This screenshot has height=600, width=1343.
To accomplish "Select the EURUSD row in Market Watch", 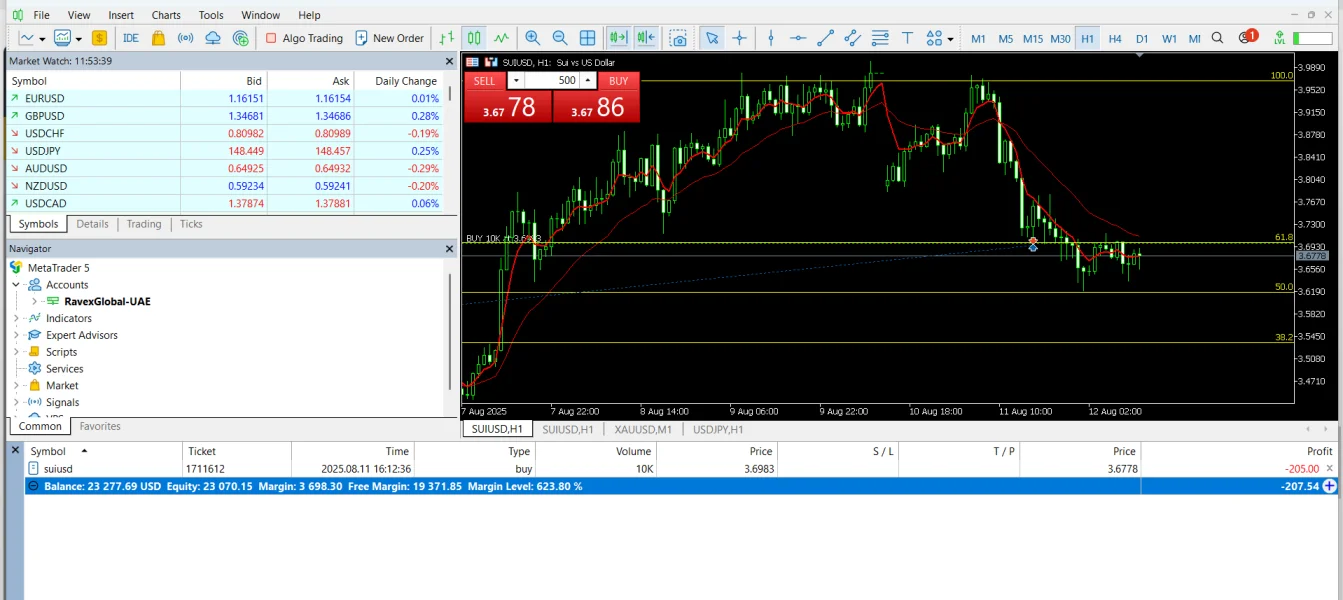I will pos(45,98).
